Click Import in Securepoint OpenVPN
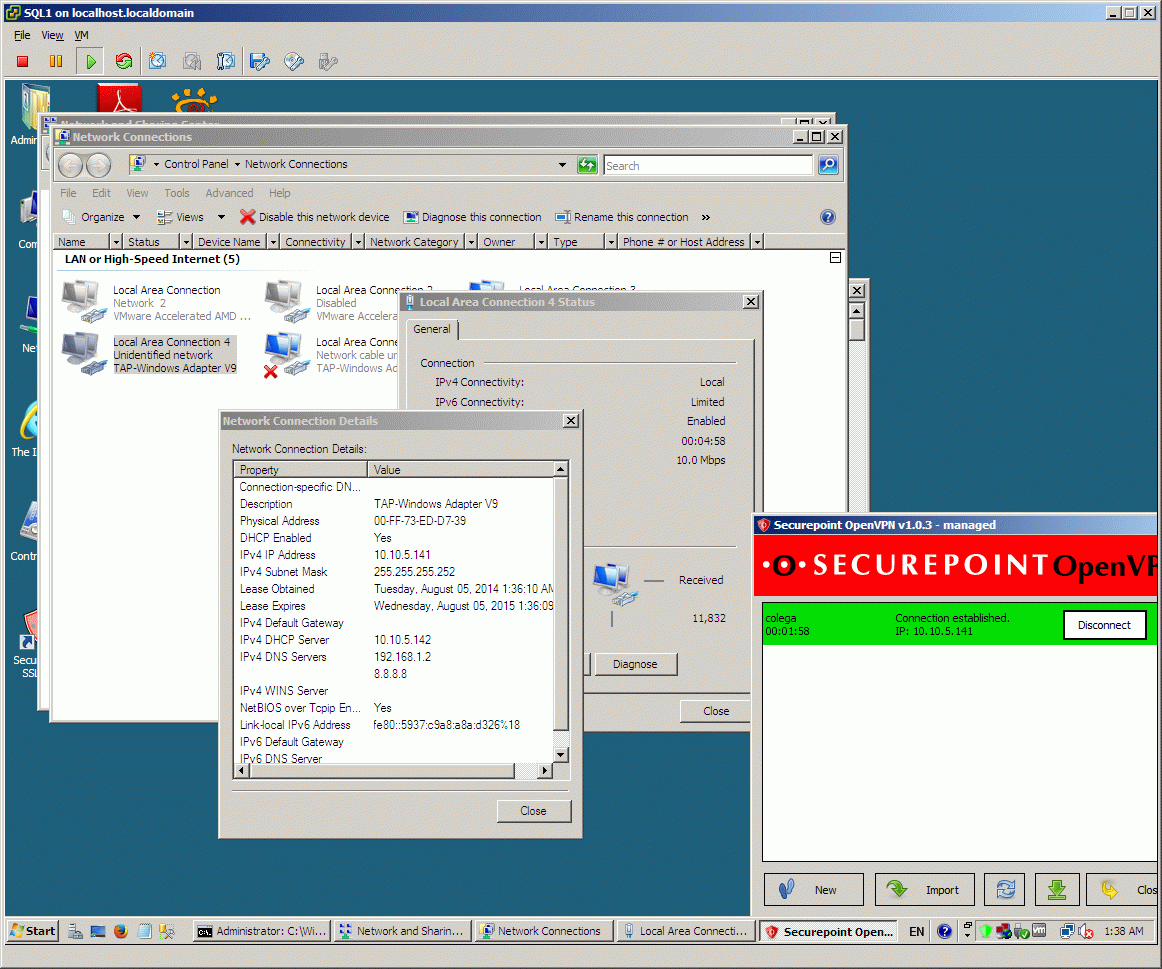The width and height of the screenshot is (1162, 969). click(924, 890)
